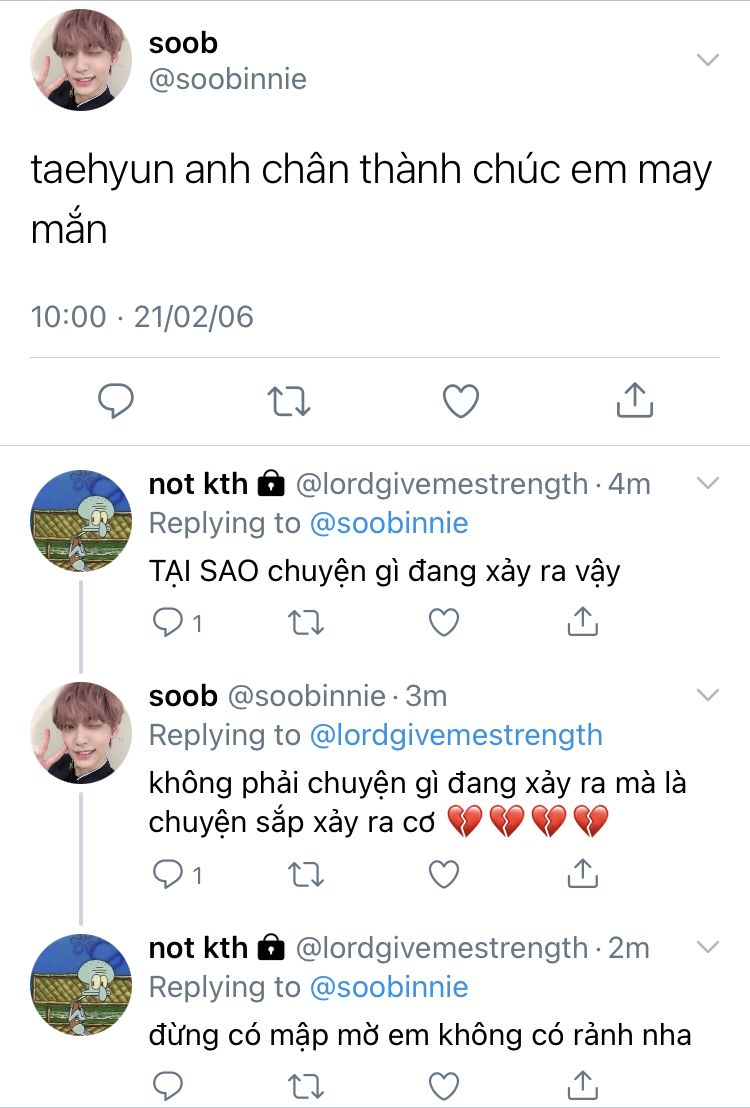Open @lordgivemestrength mention in soob's reply
This screenshot has width=750, height=1108.
pos(456,735)
